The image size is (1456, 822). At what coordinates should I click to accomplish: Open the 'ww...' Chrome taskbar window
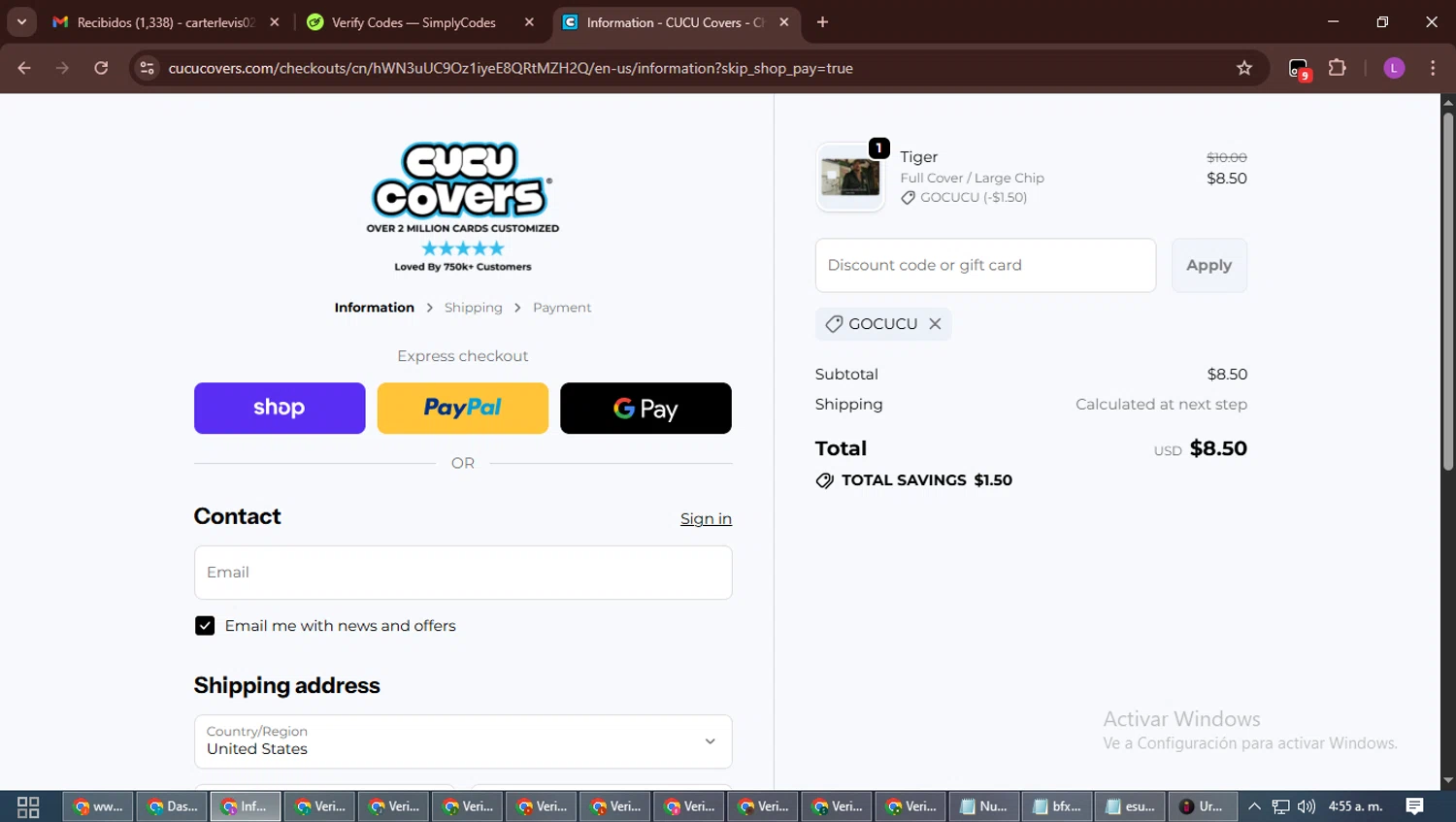[99, 806]
